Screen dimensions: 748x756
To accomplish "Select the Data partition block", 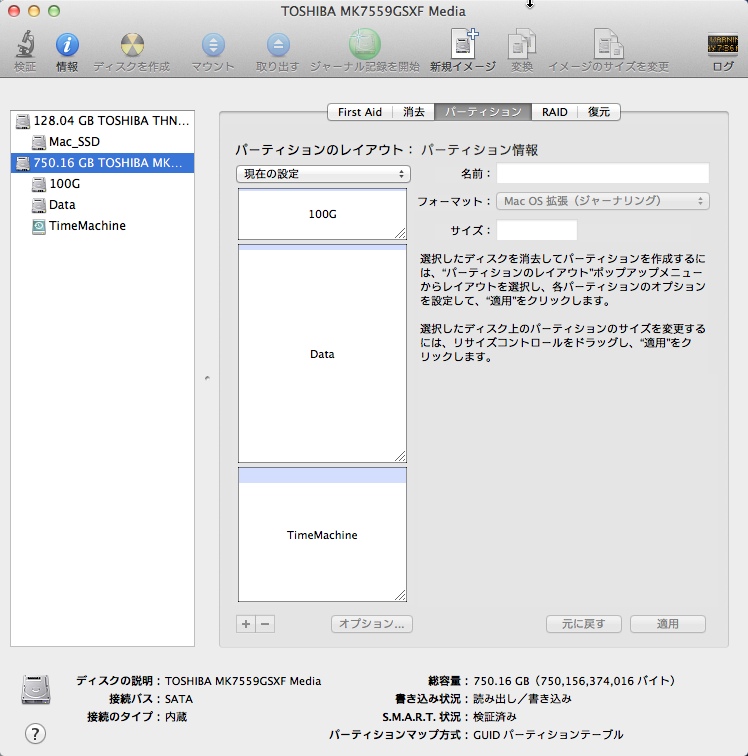I will pos(322,354).
